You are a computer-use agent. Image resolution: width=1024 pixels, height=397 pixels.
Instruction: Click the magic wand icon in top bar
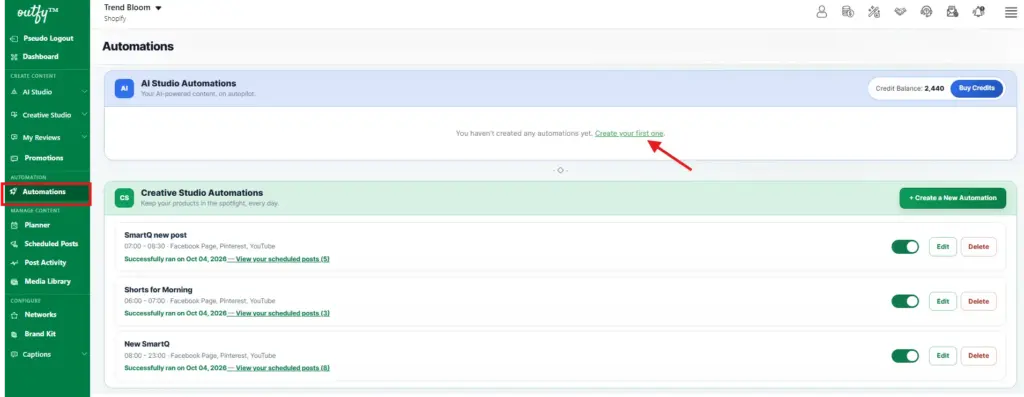(874, 12)
